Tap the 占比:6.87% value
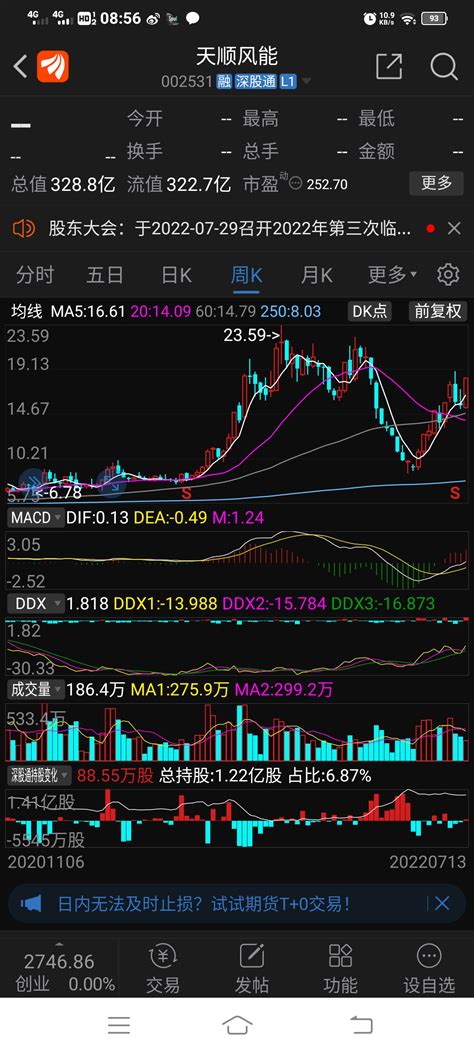 pos(330,776)
